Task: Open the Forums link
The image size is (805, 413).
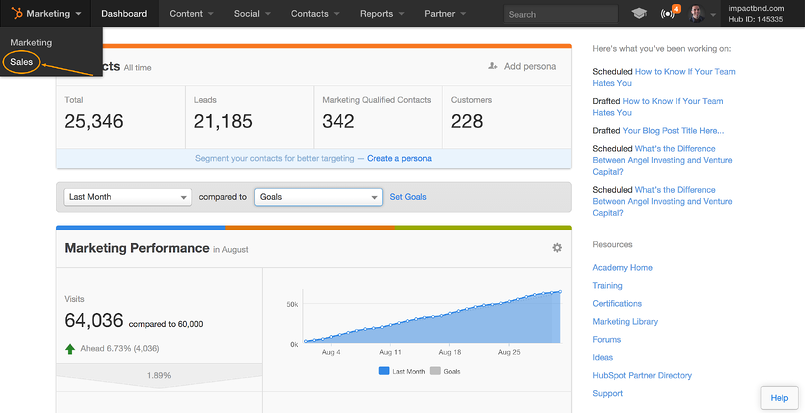Action: point(606,340)
